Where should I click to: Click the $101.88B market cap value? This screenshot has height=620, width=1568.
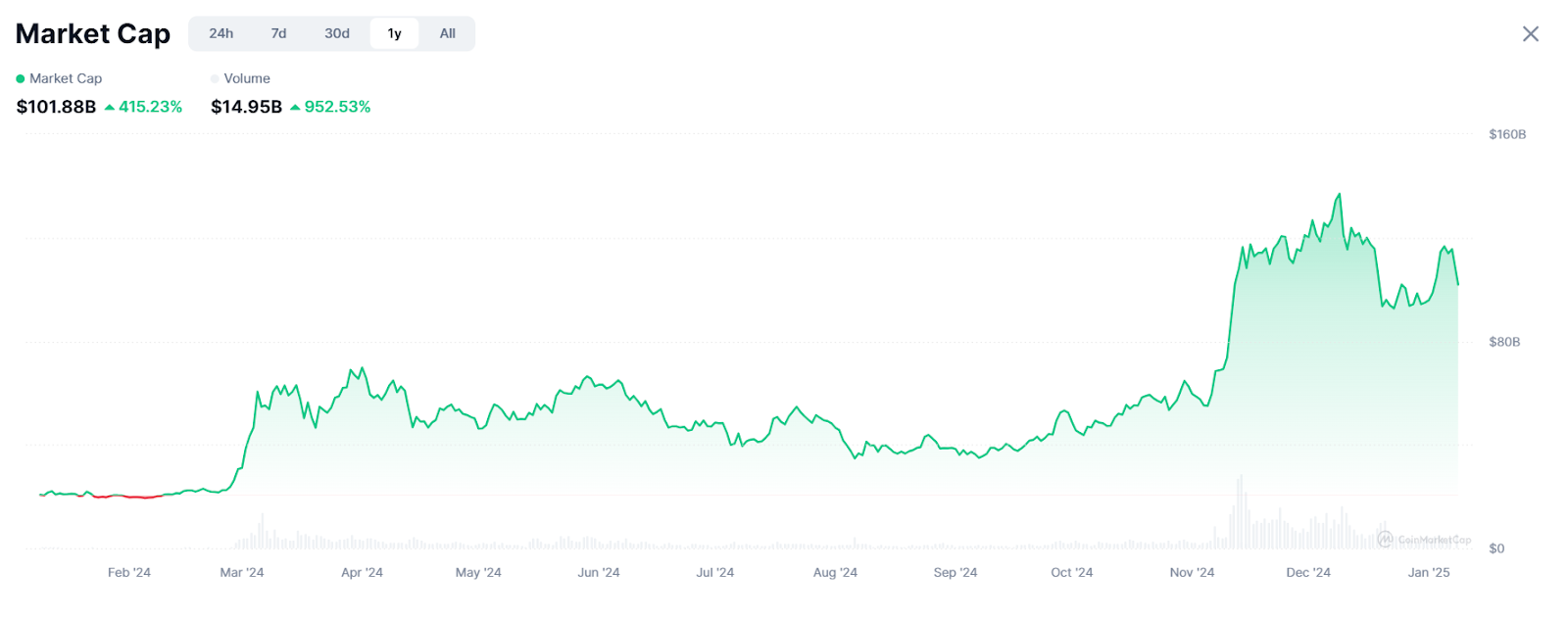[x=56, y=107]
